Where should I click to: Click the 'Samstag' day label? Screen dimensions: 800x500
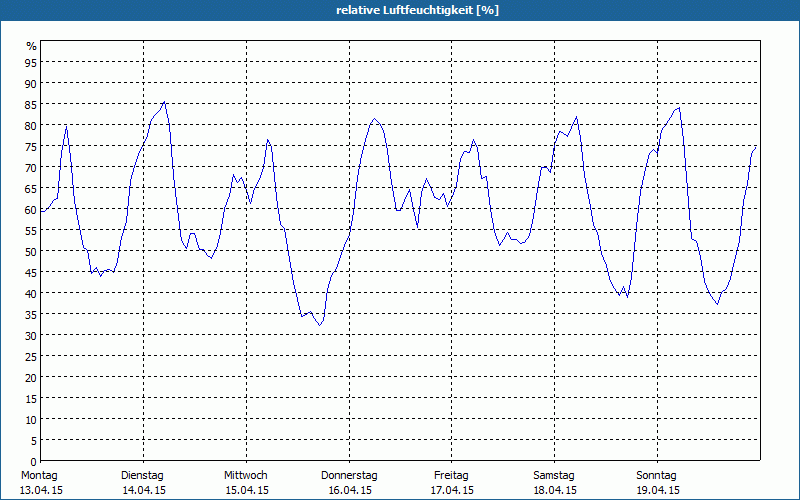(554, 476)
